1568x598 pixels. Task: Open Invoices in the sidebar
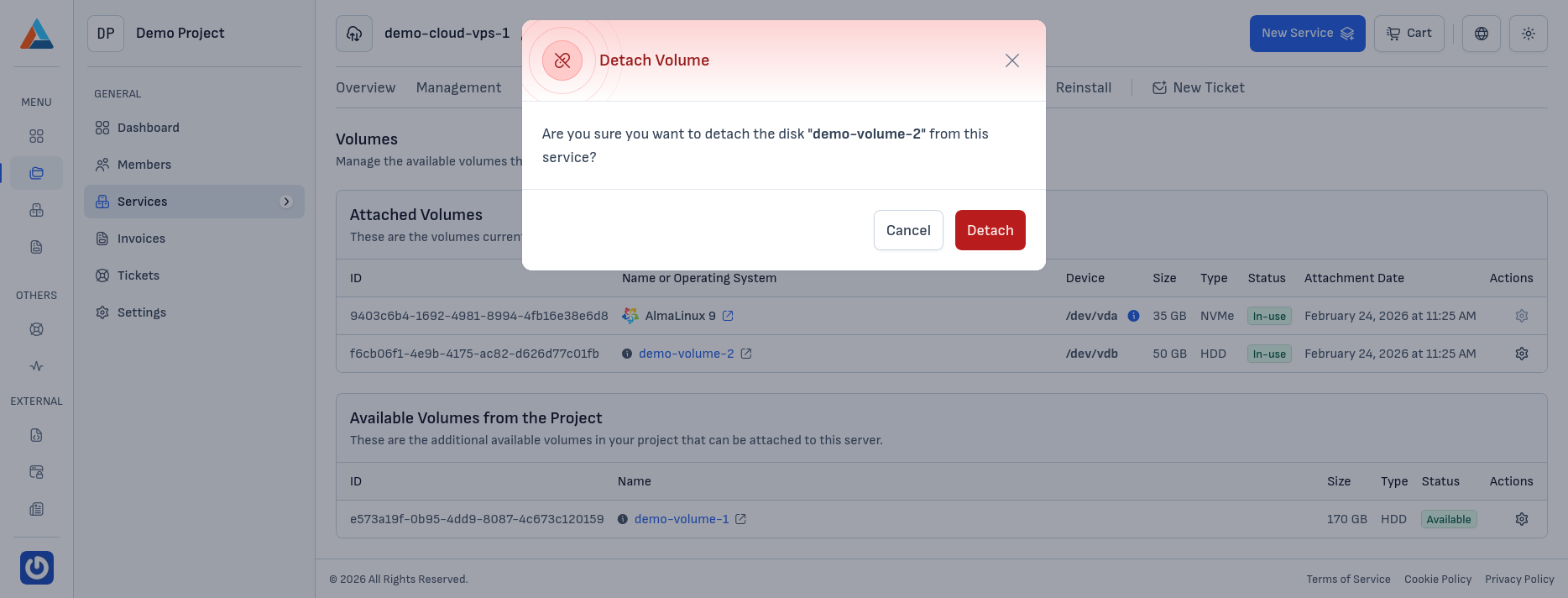(x=141, y=239)
